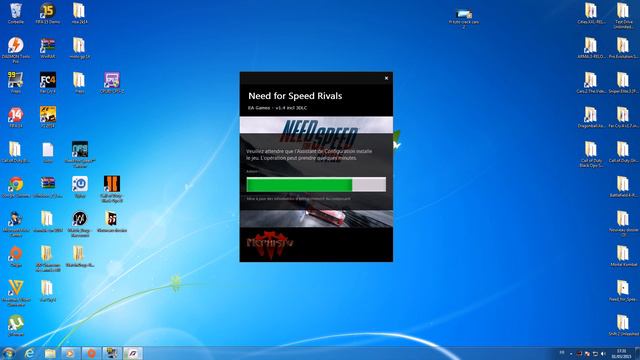Launch the Uplay desktop shortcut
Screen dimensions: 640x360
coord(80,187)
